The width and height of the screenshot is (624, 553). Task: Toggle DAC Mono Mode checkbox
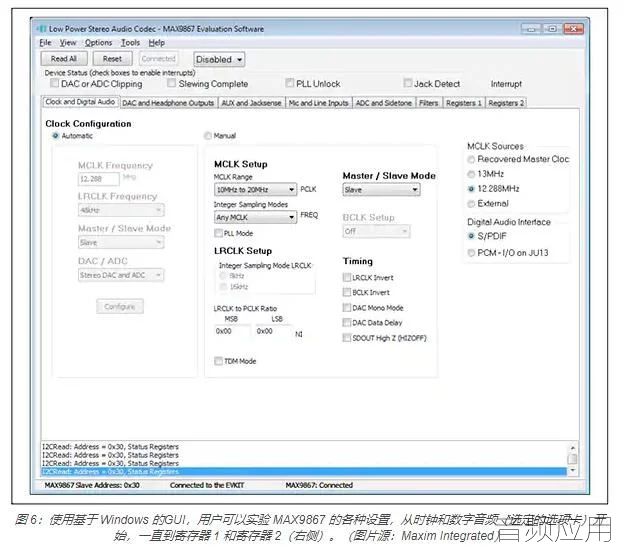point(347,308)
